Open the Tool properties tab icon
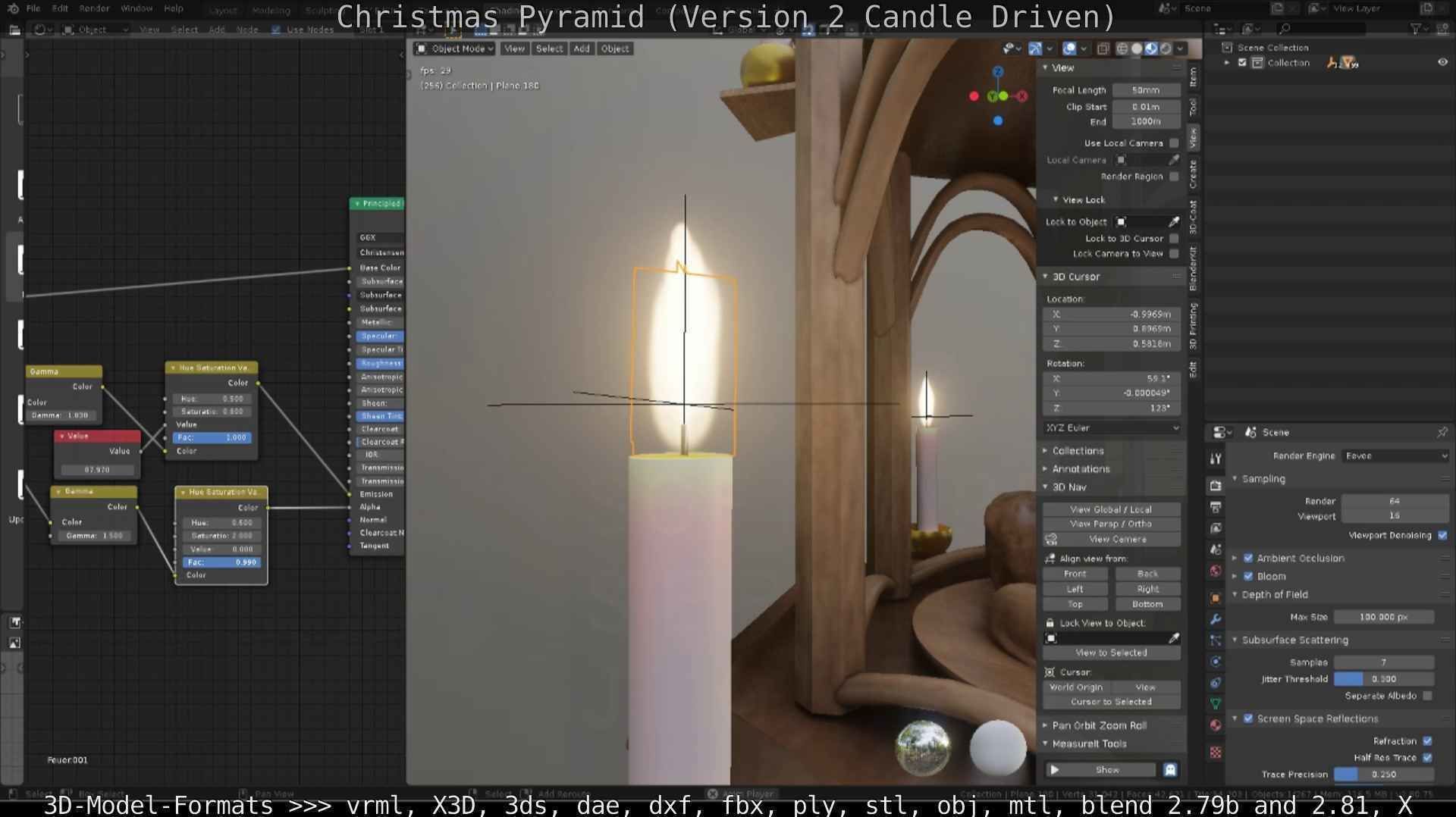The width and height of the screenshot is (1456, 817). [1216, 459]
